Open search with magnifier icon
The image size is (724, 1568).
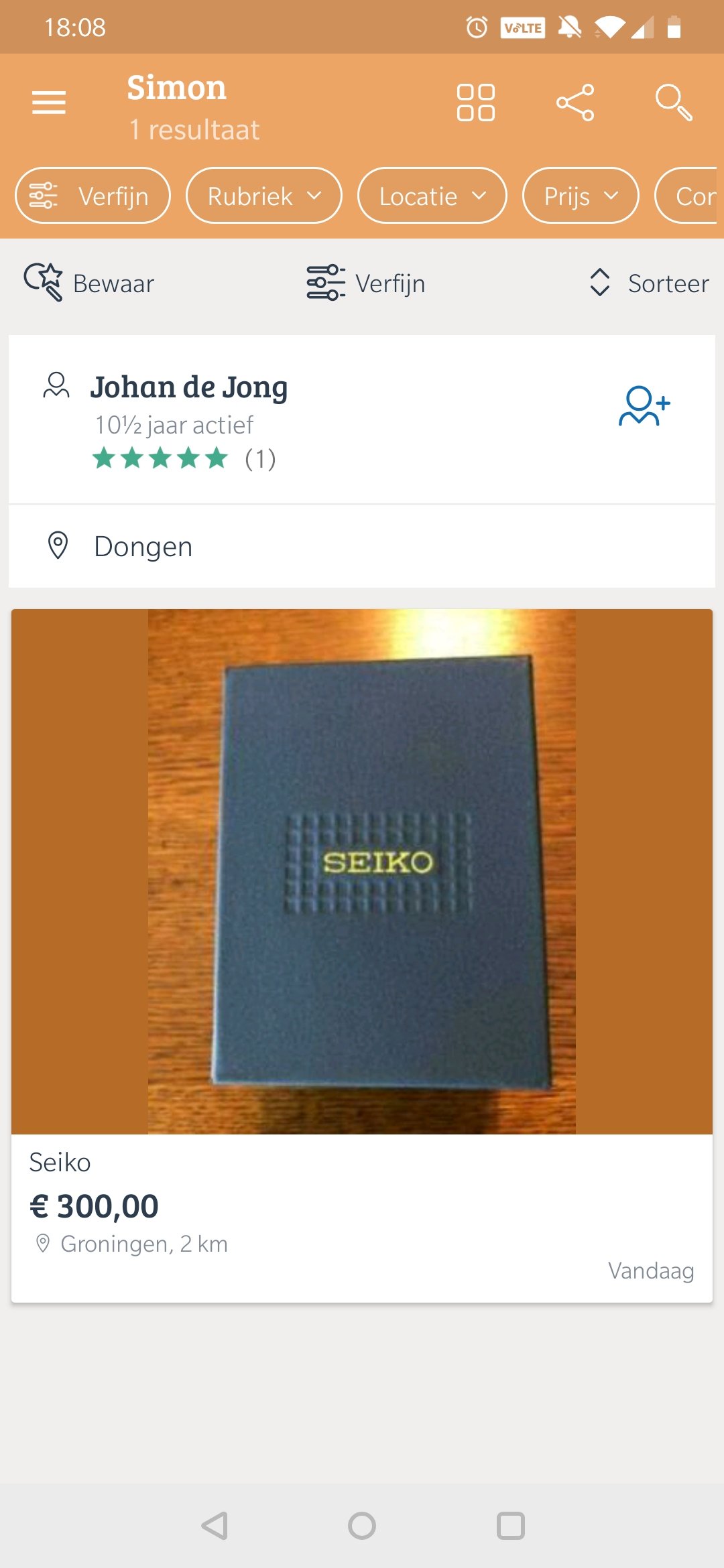click(x=674, y=103)
